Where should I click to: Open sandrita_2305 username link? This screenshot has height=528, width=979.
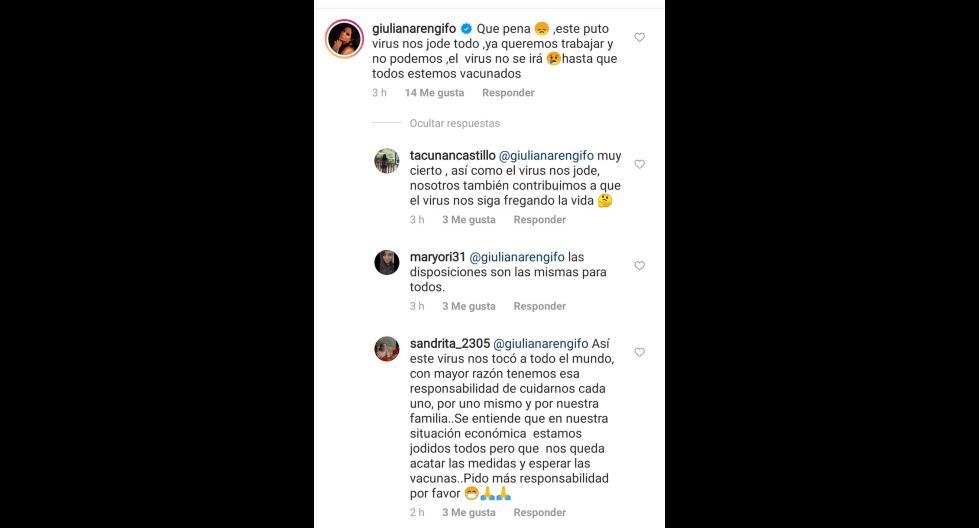point(450,344)
